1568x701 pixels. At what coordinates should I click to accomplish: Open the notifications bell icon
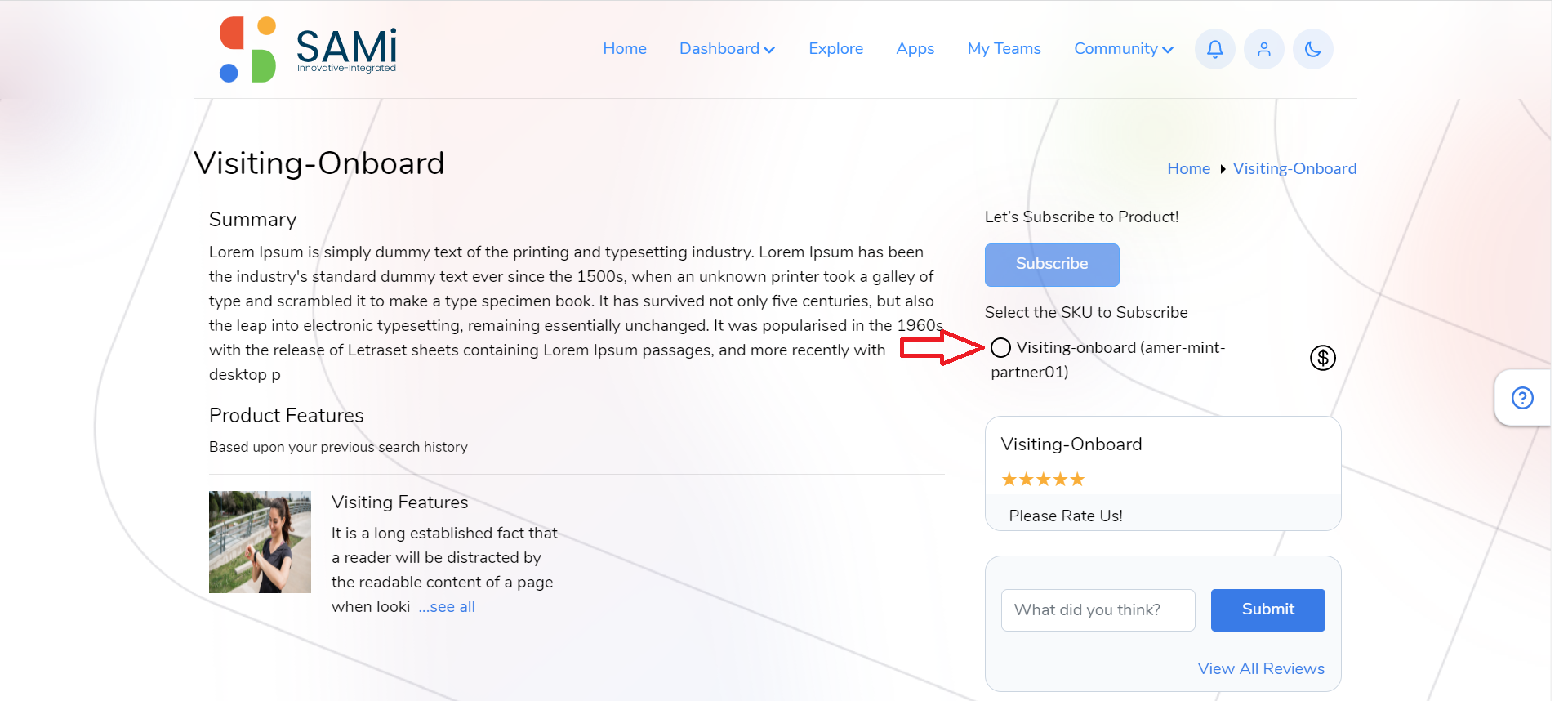point(1214,49)
